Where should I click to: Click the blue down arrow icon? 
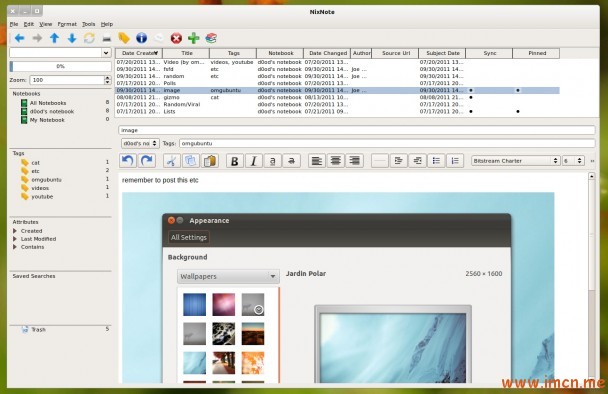(x=72, y=38)
